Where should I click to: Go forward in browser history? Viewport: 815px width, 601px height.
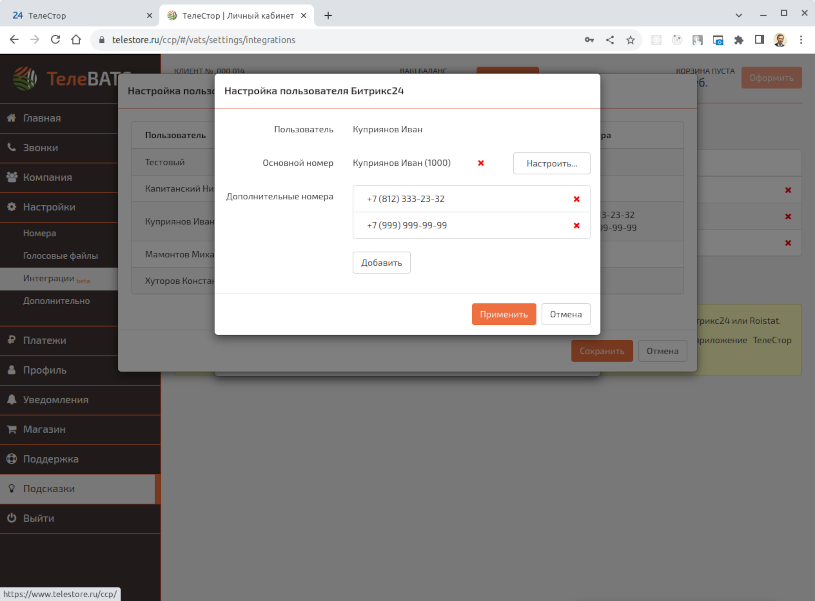coord(35,40)
